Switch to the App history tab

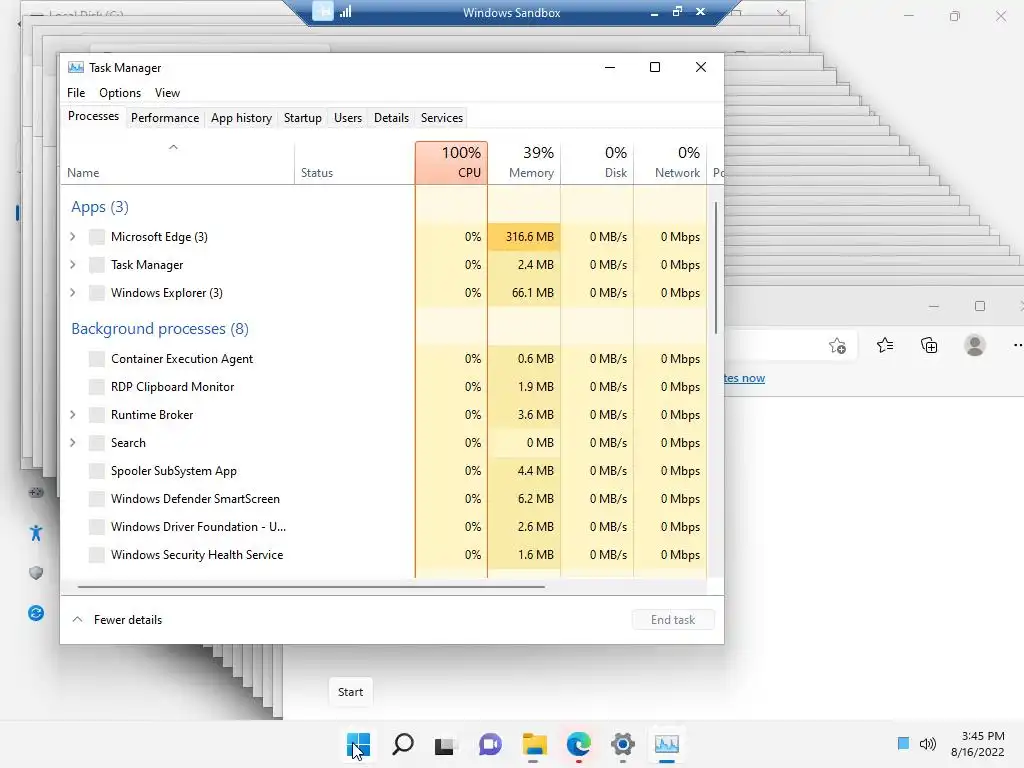click(x=241, y=118)
